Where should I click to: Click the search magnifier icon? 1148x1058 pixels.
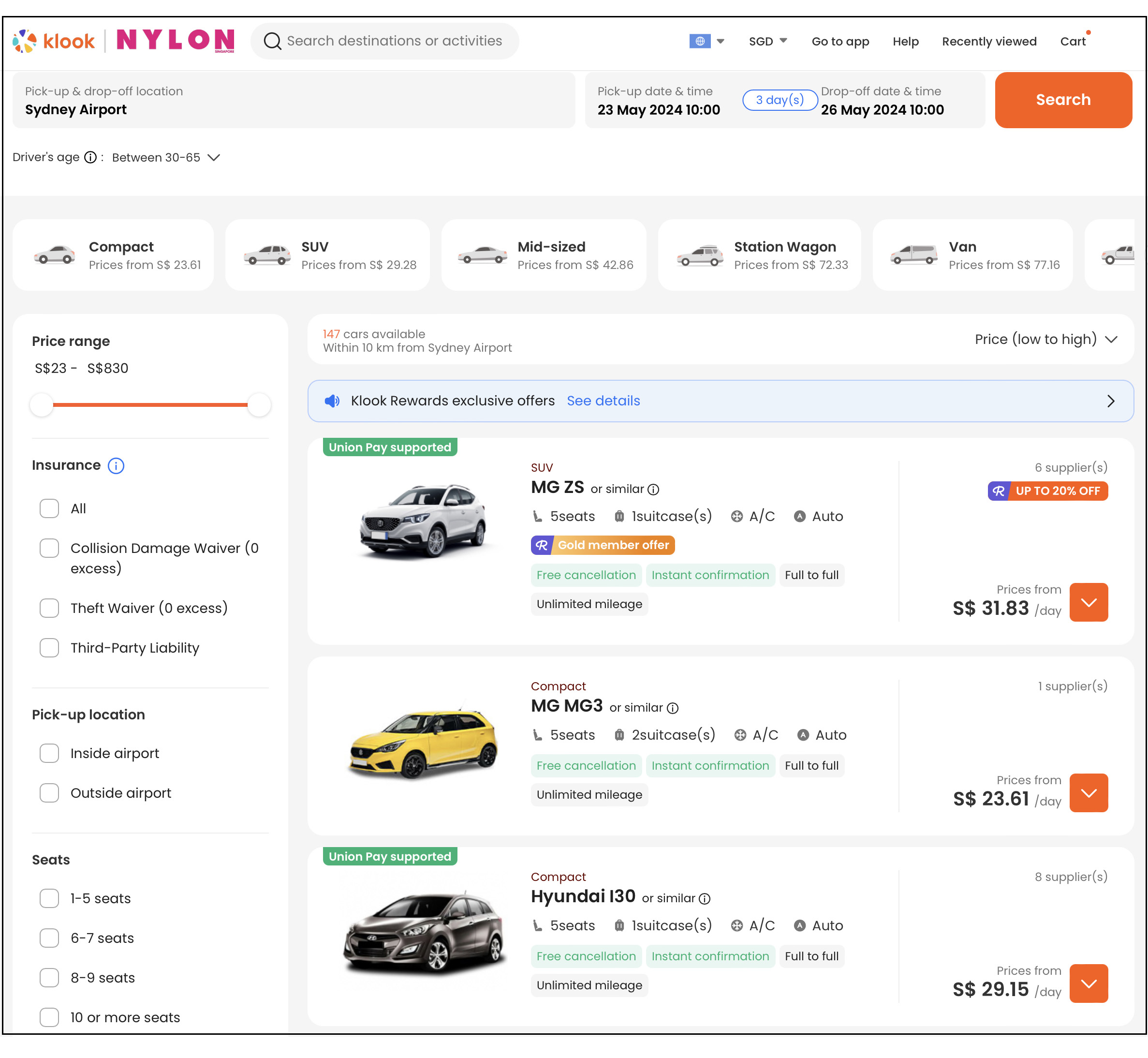pos(272,41)
